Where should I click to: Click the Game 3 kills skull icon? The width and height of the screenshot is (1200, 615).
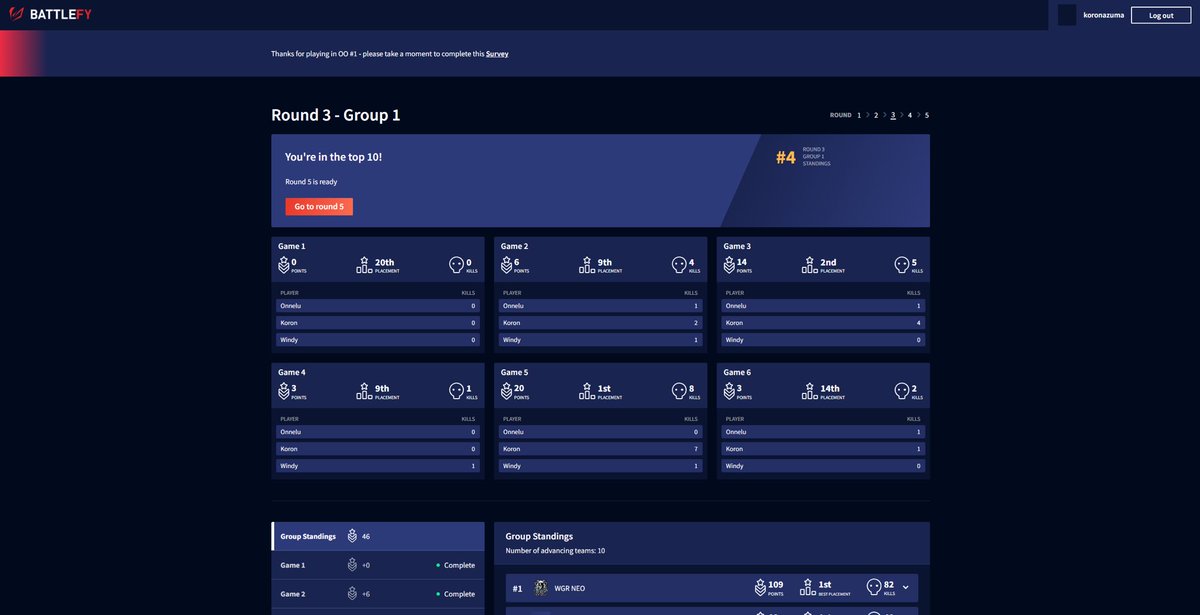902,265
